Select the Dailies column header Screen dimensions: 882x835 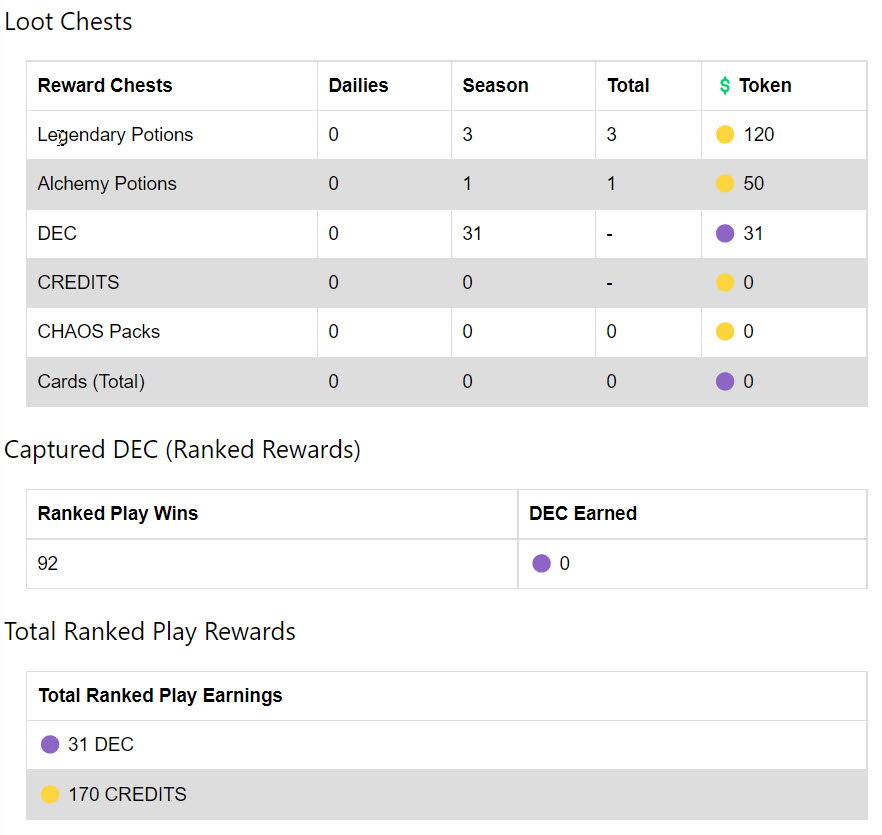pos(358,86)
